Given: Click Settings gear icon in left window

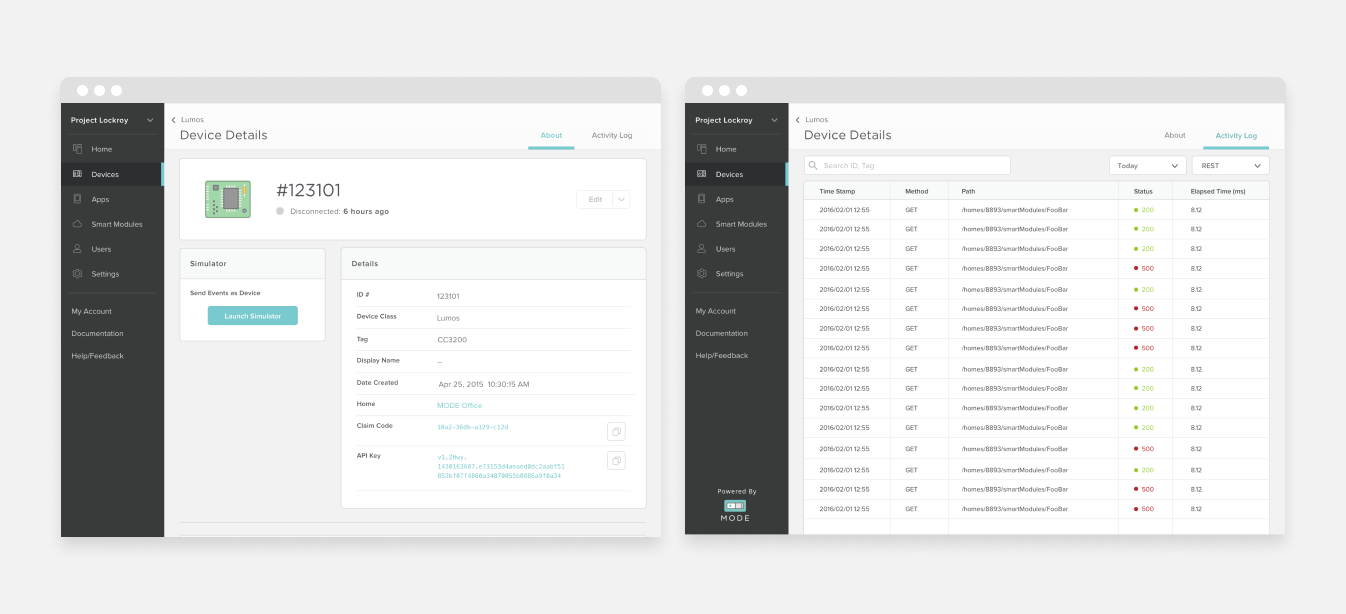Looking at the screenshot, I should [77, 274].
